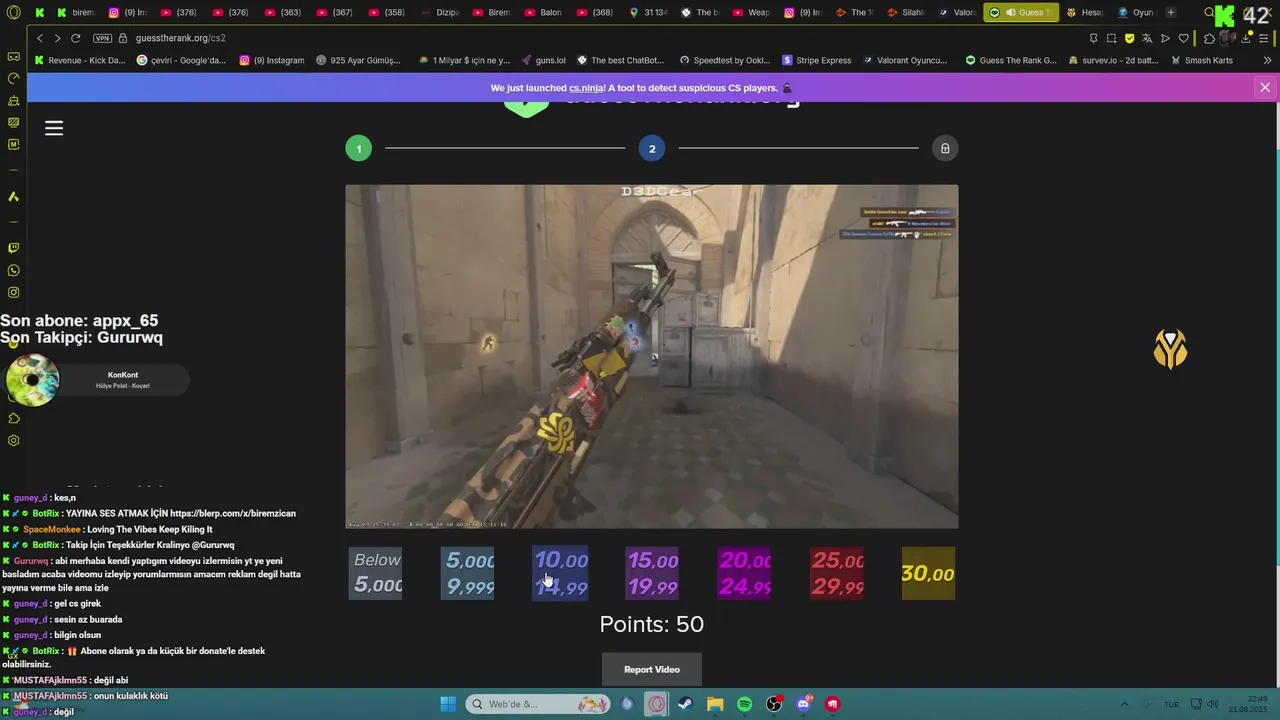Dismiss the announcement banner with X

[1265, 88]
